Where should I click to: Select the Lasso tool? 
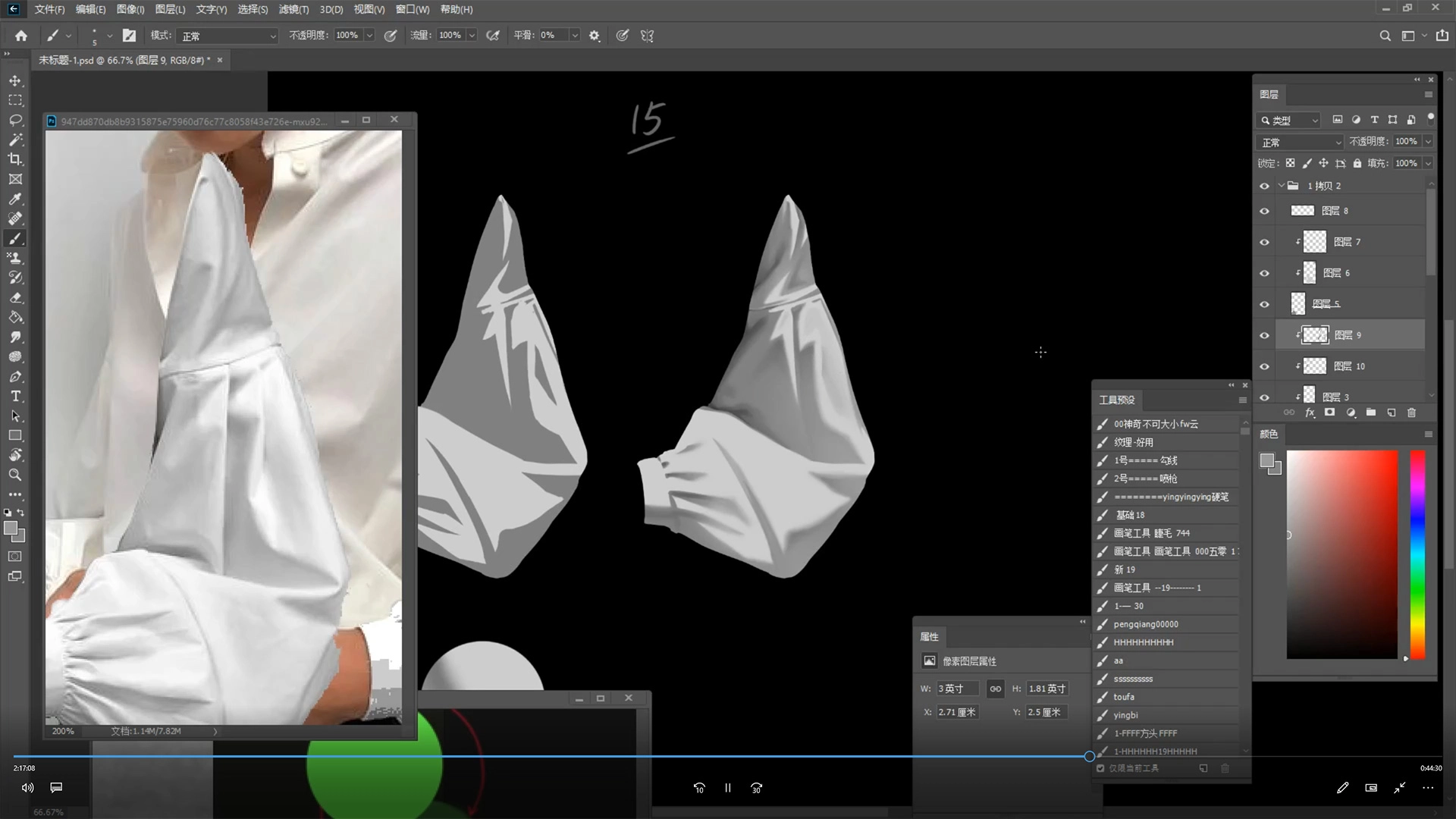tap(15, 120)
